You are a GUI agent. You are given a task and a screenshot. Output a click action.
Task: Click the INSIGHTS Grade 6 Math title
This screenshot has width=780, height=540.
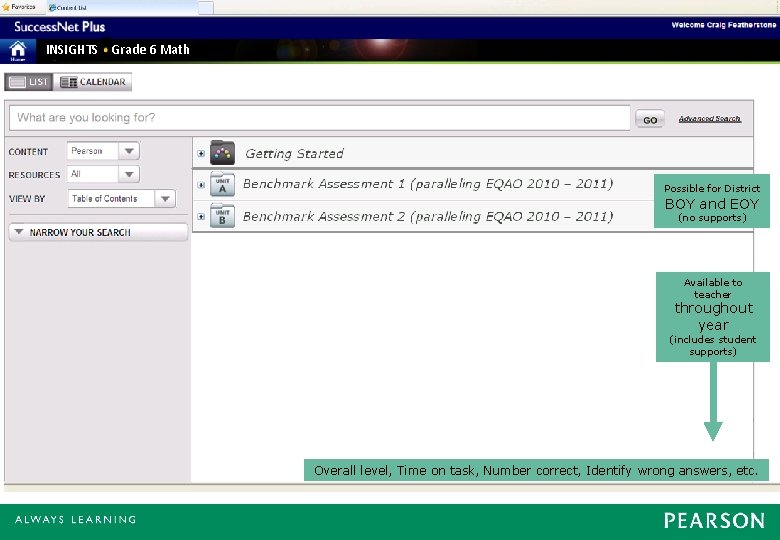point(118,50)
